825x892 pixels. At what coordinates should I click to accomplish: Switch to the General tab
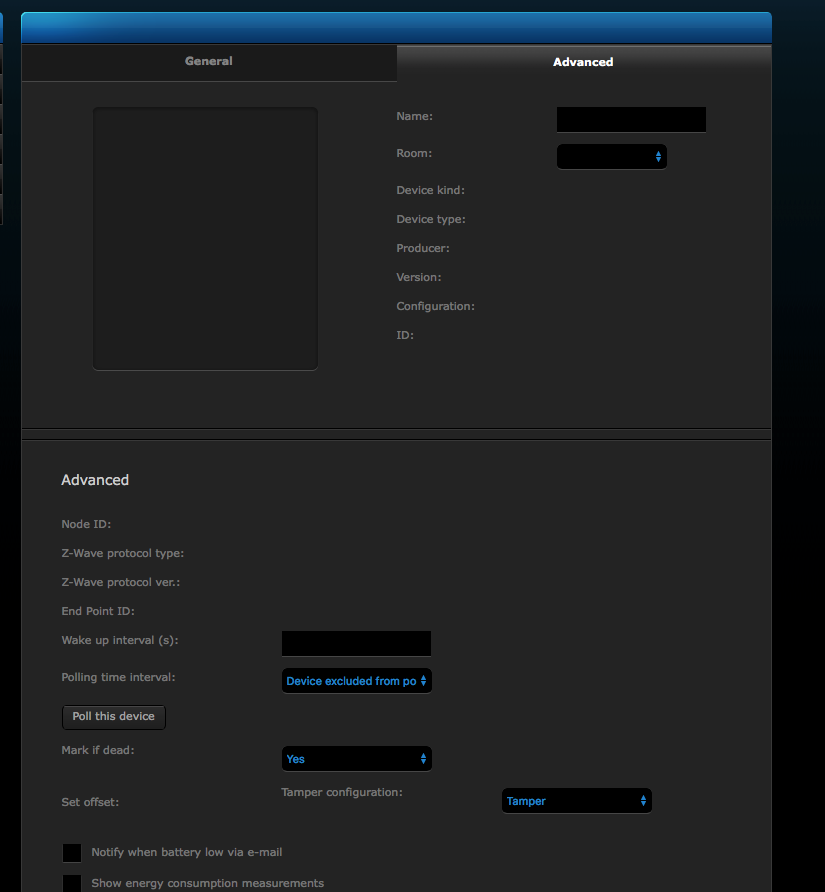point(208,62)
